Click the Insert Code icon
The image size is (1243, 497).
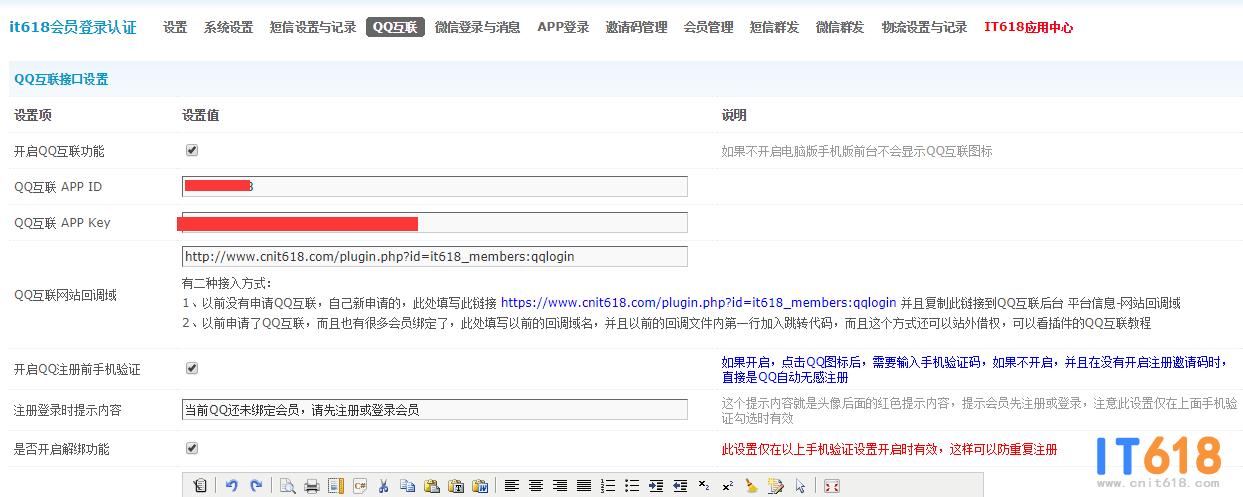[360, 486]
